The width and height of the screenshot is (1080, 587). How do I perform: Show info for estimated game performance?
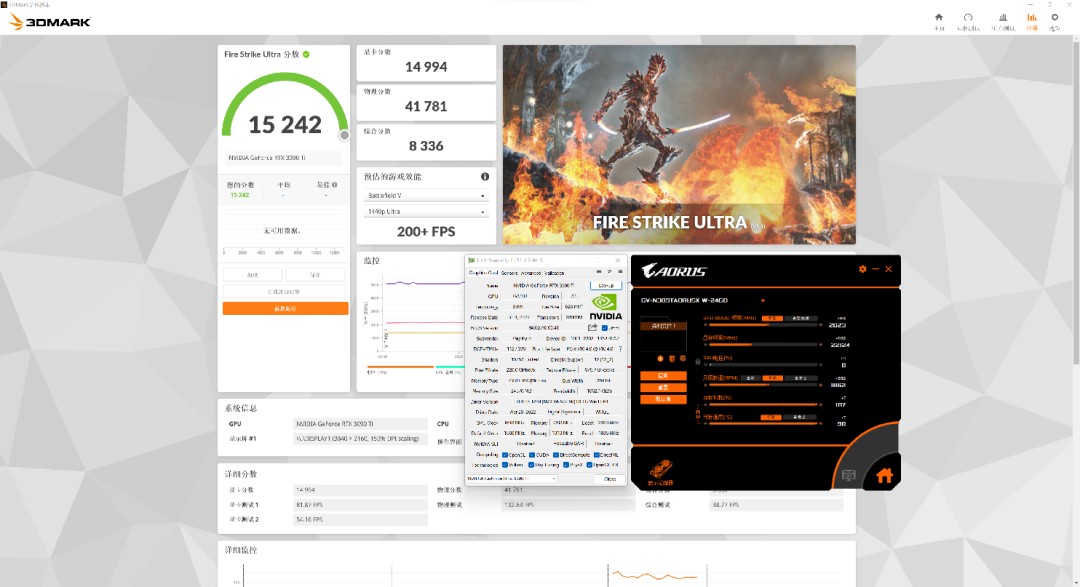click(x=485, y=176)
